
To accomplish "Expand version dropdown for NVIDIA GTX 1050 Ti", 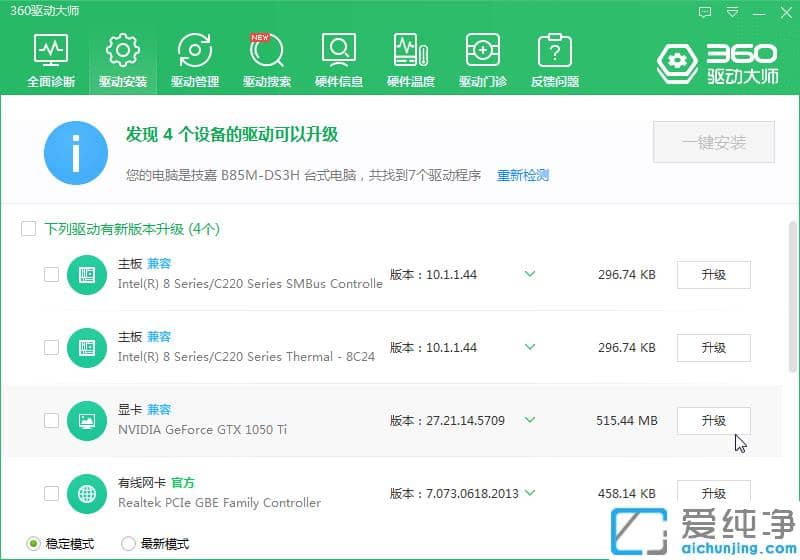I will click(530, 420).
